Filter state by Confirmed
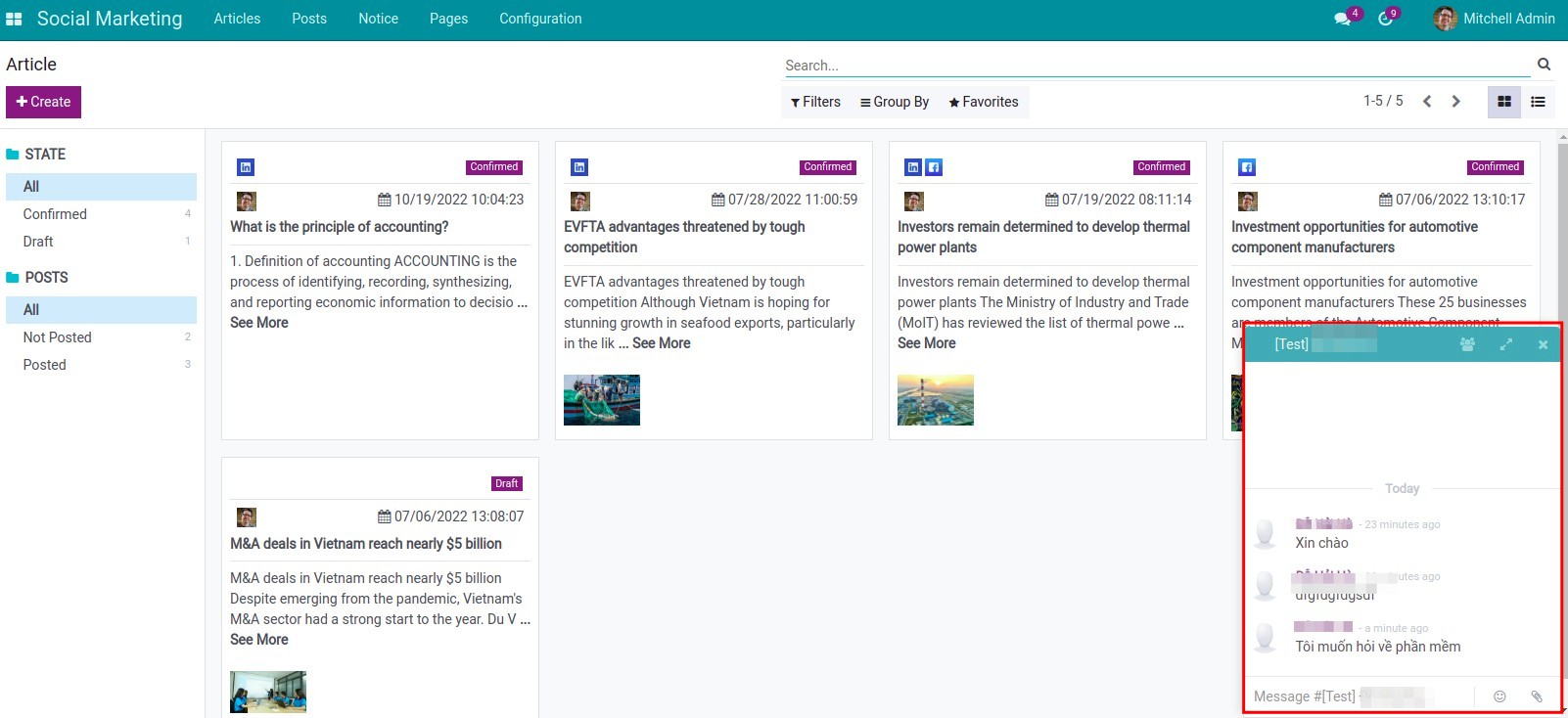This screenshot has width=1568, height=718. (102, 214)
